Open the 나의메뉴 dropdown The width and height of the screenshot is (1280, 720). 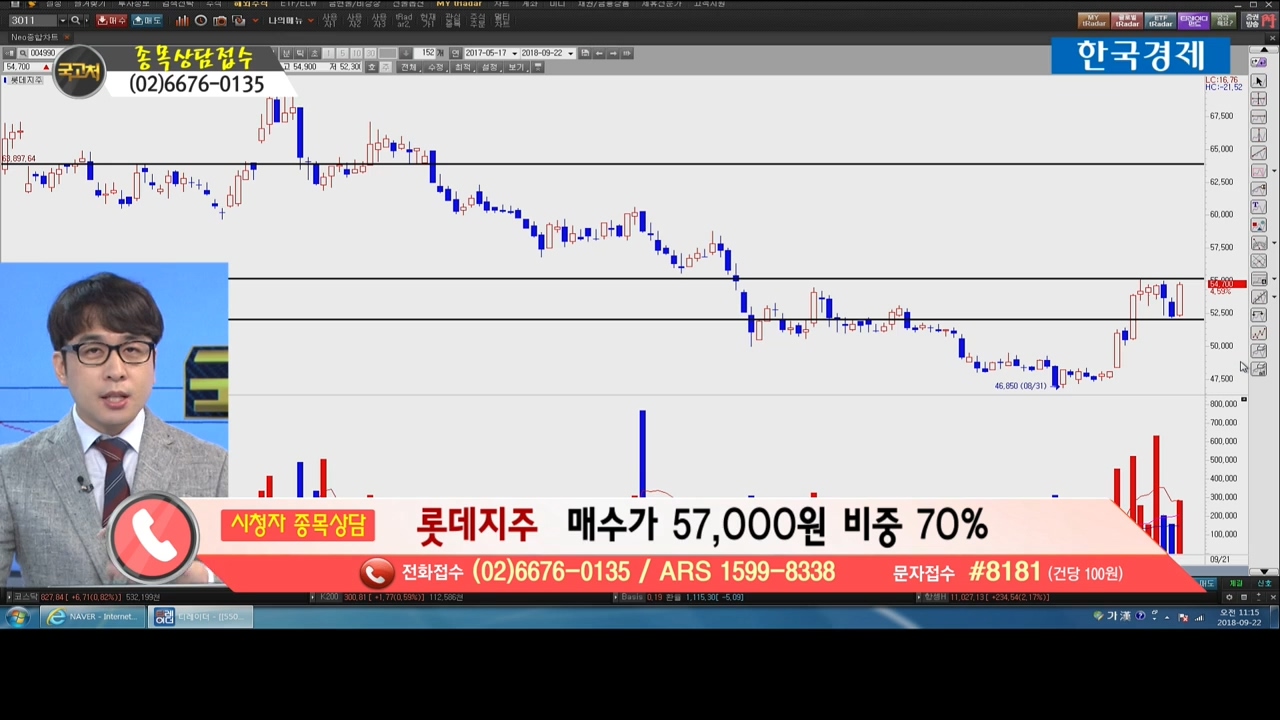(x=289, y=20)
